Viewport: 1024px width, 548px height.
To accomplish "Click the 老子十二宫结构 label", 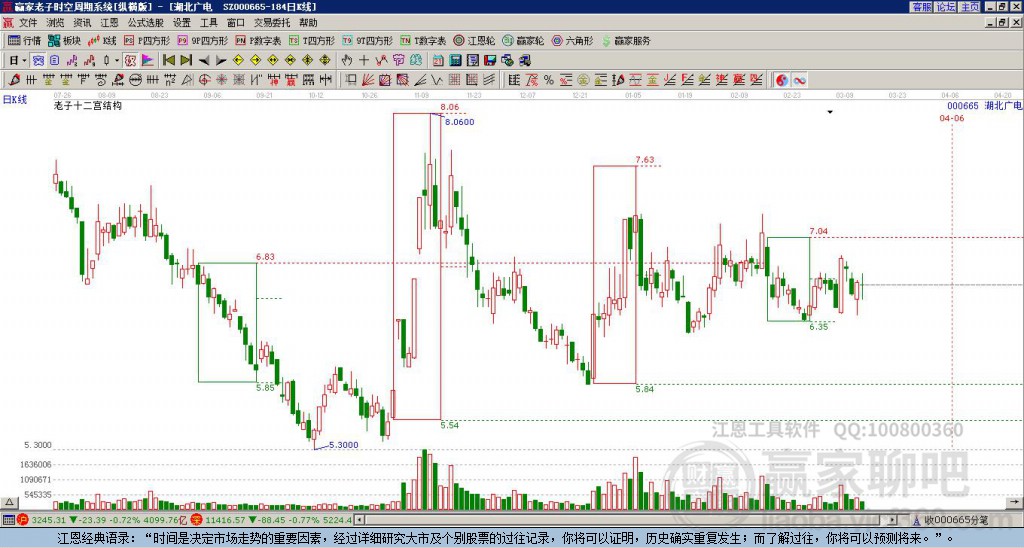I will pos(88,105).
